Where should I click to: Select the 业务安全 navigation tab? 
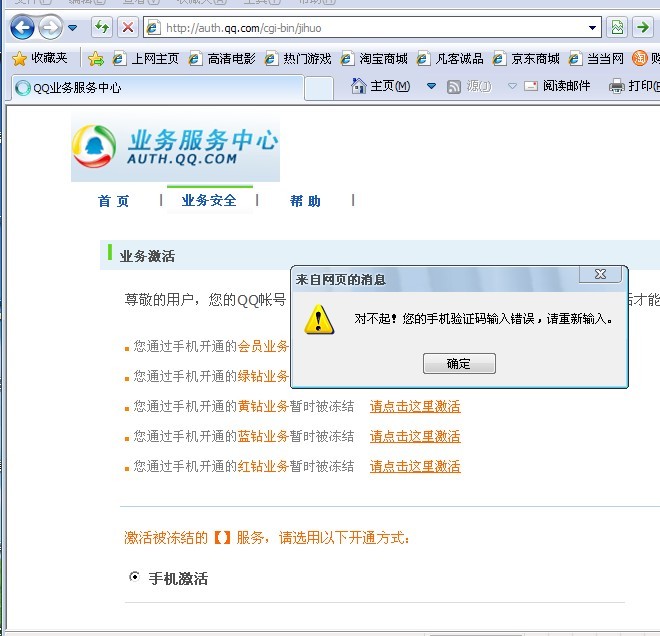(x=209, y=200)
